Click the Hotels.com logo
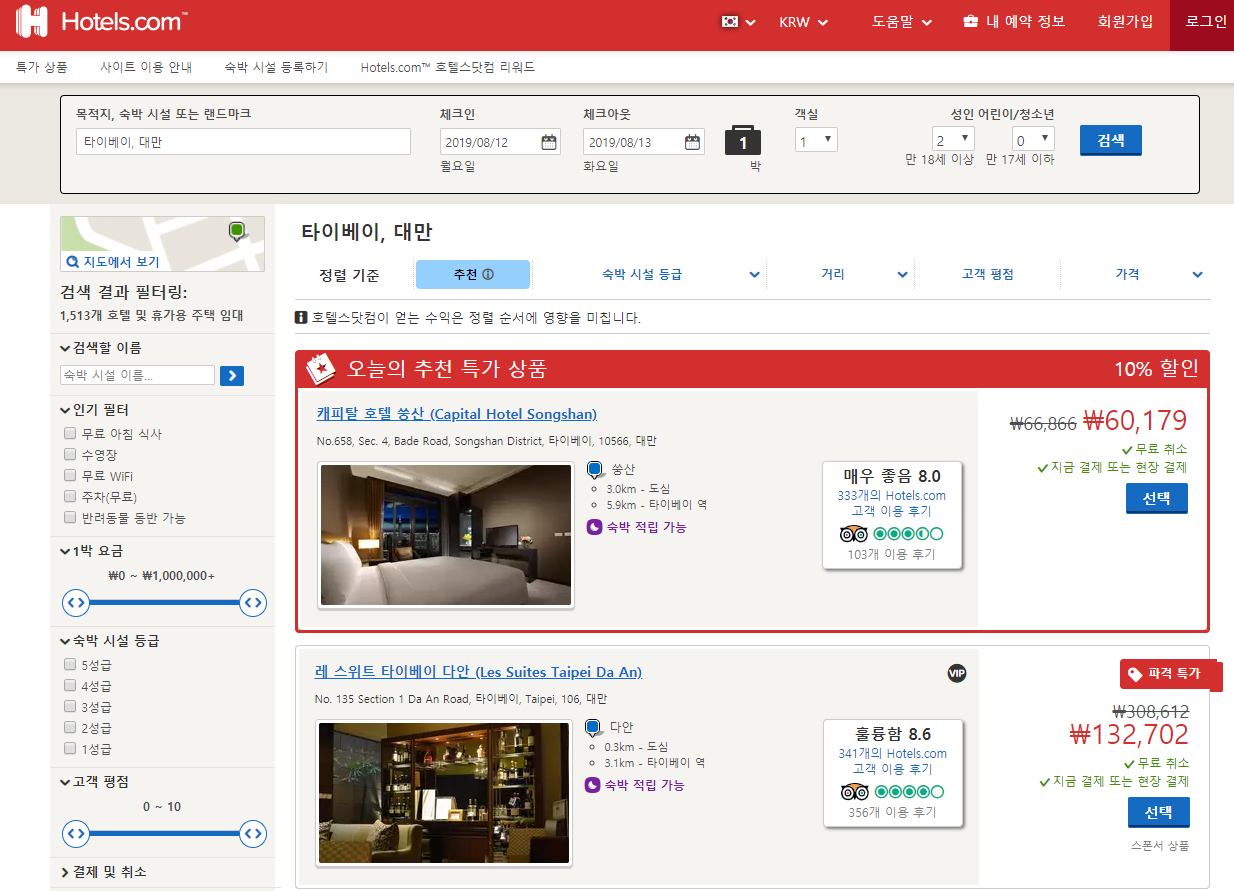 [102, 22]
